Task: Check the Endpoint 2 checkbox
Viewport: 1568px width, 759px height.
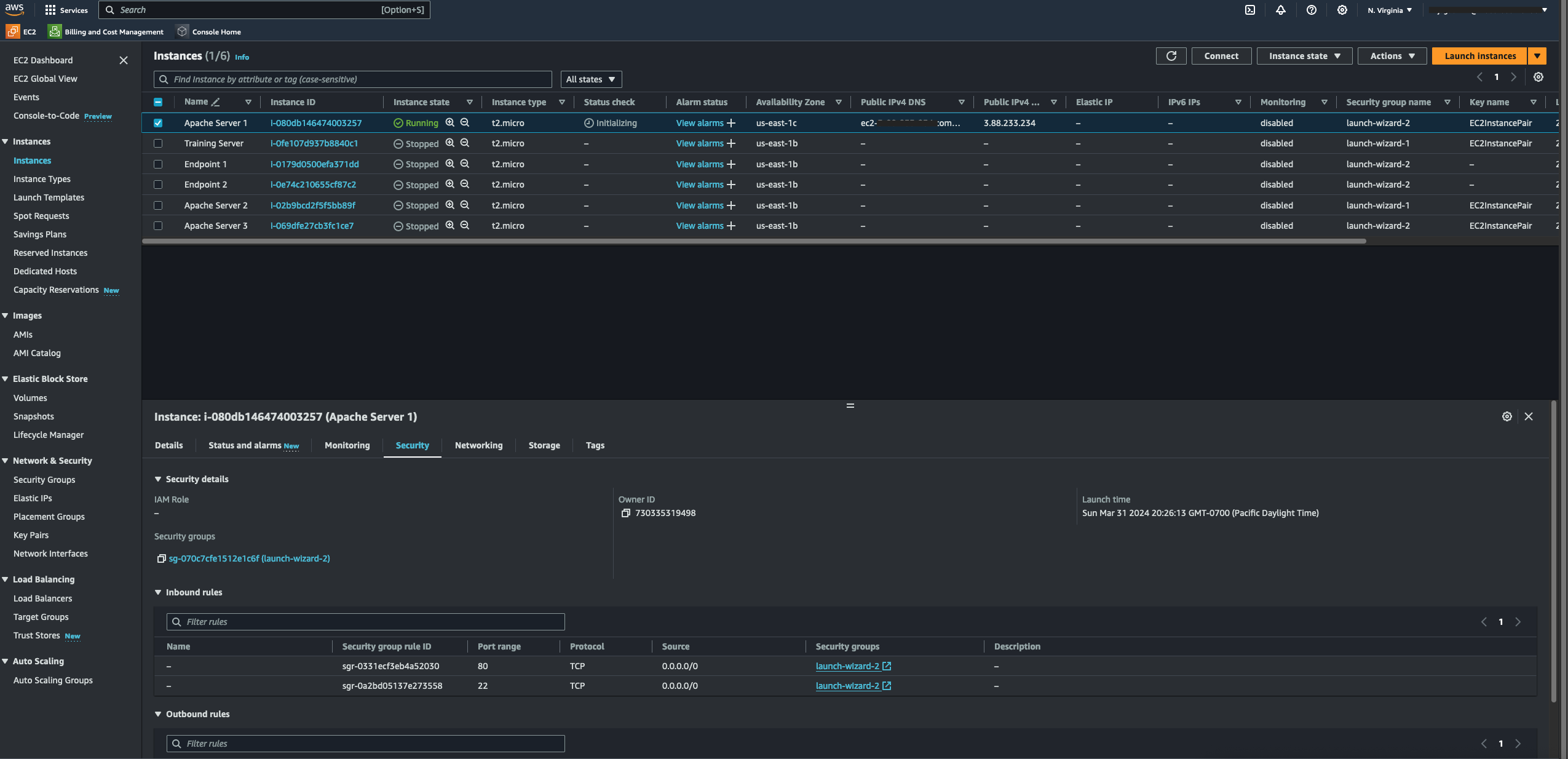Action: point(158,185)
